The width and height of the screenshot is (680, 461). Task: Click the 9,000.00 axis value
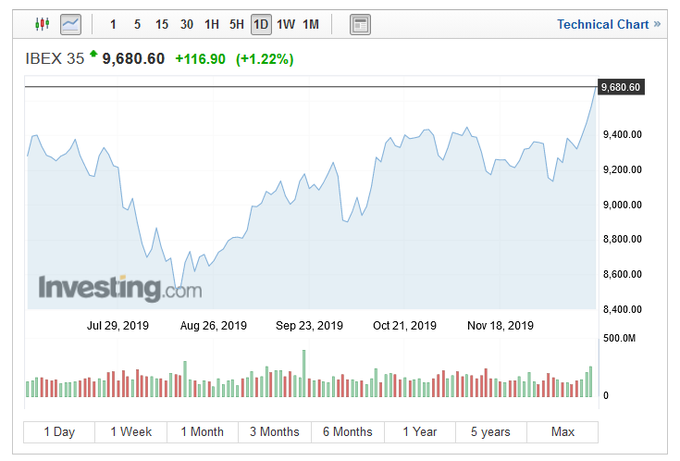[622, 205]
